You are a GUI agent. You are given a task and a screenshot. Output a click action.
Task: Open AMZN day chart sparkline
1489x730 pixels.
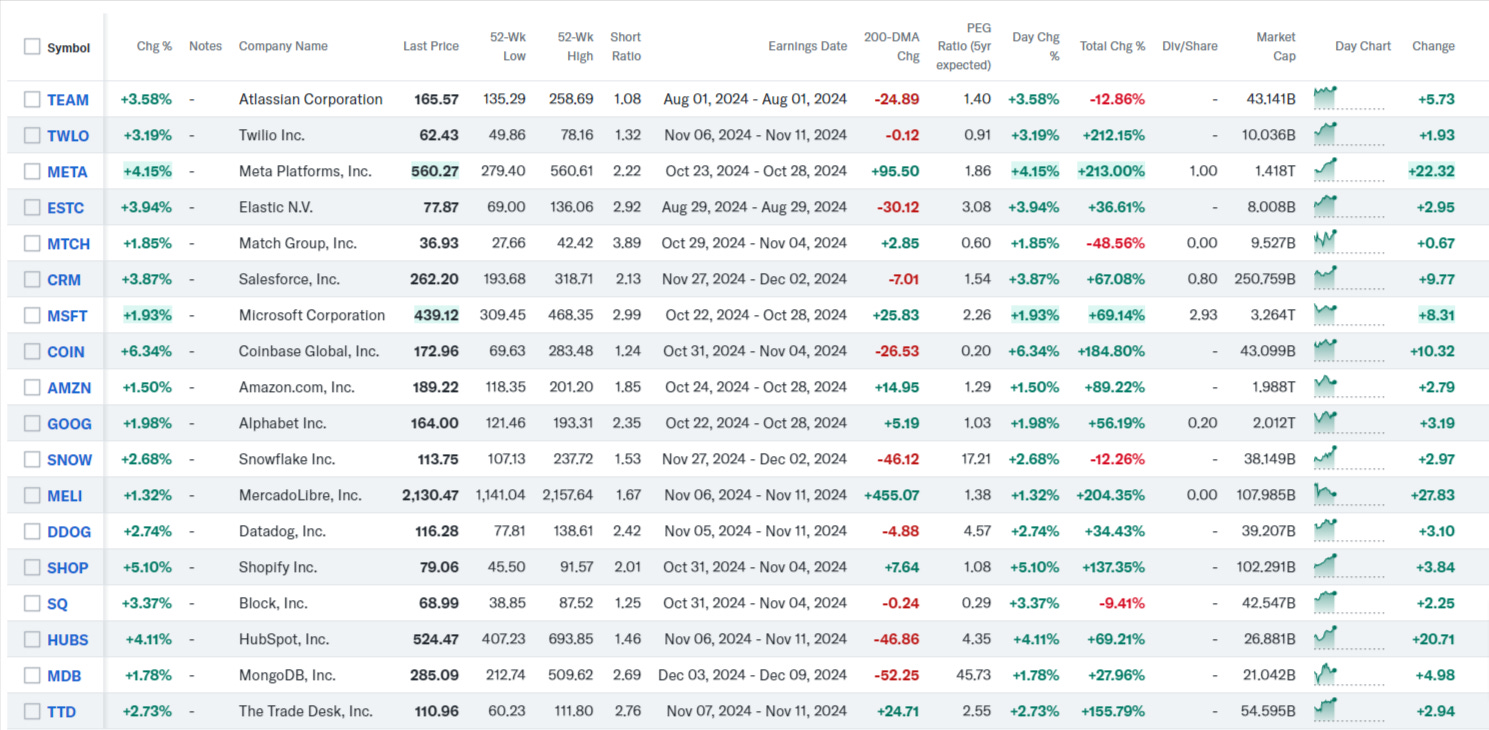coord(1349,386)
